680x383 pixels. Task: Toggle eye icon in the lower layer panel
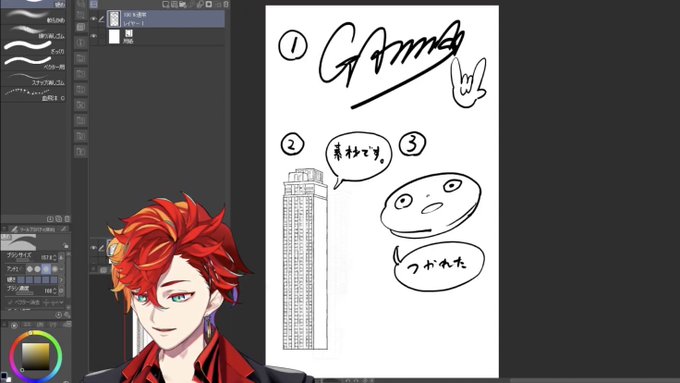(93, 248)
